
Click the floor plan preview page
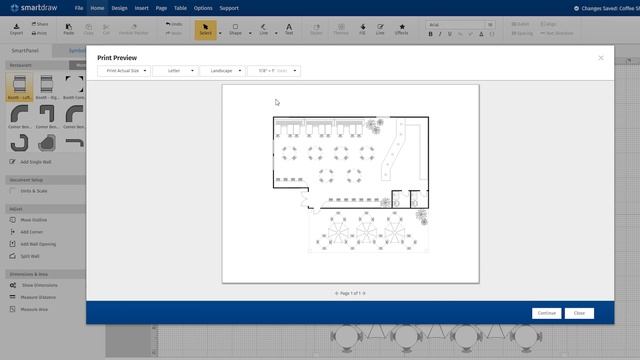click(x=351, y=184)
